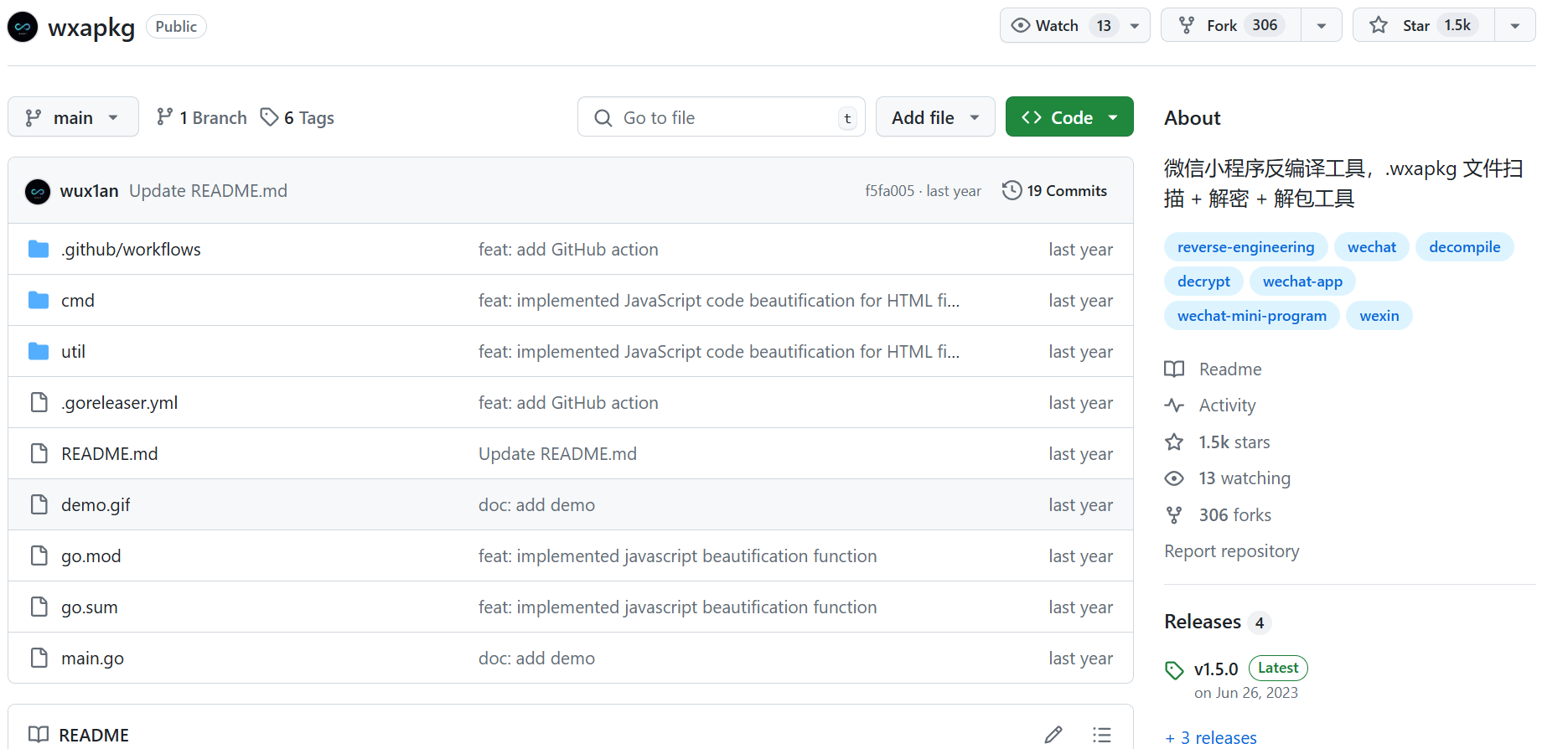This screenshot has height=749, width=1568.
Task: Click the .github/workflows folder icon
Action: [x=39, y=250]
